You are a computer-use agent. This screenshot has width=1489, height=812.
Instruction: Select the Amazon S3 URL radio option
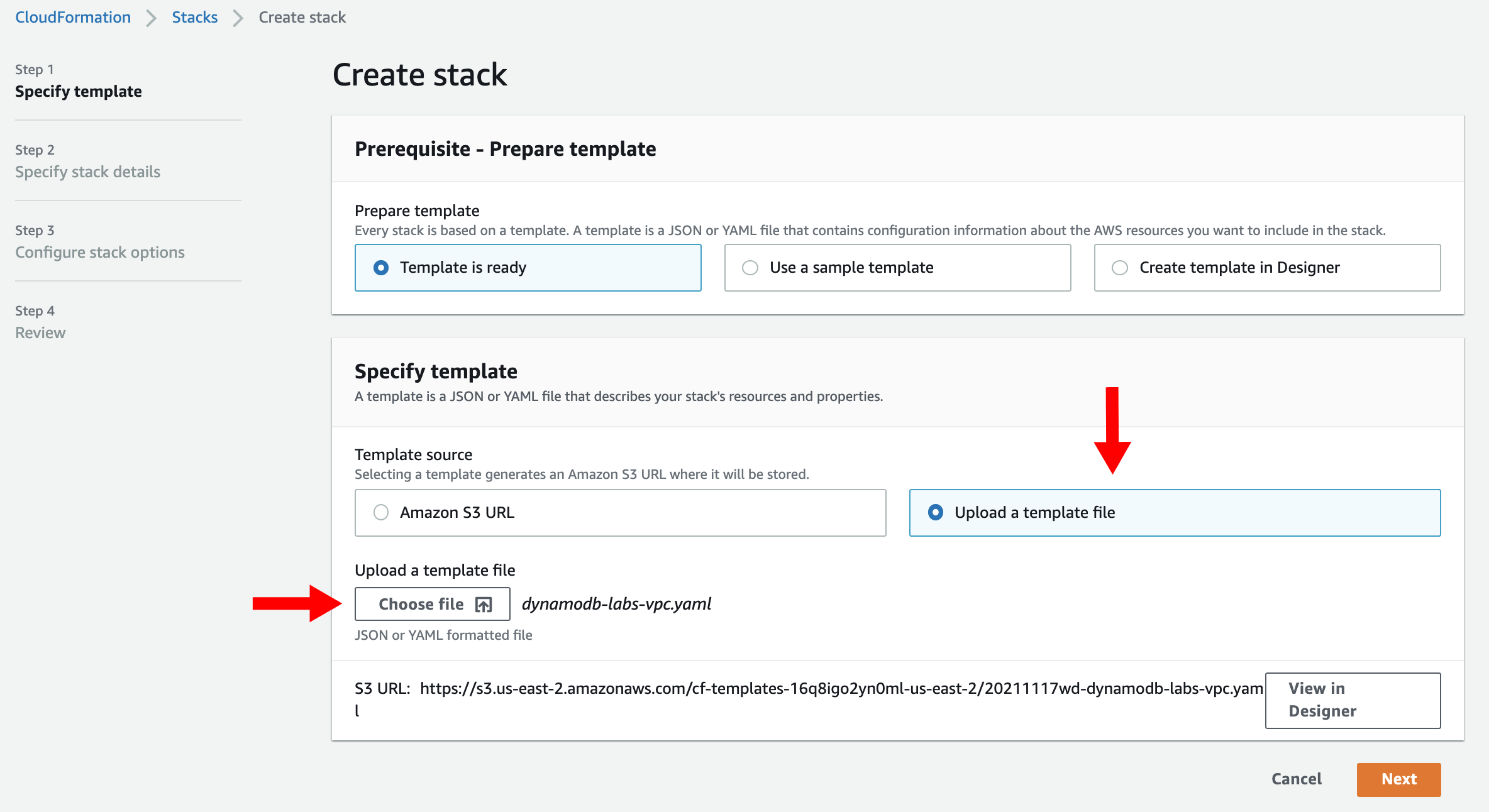[620, 513]
